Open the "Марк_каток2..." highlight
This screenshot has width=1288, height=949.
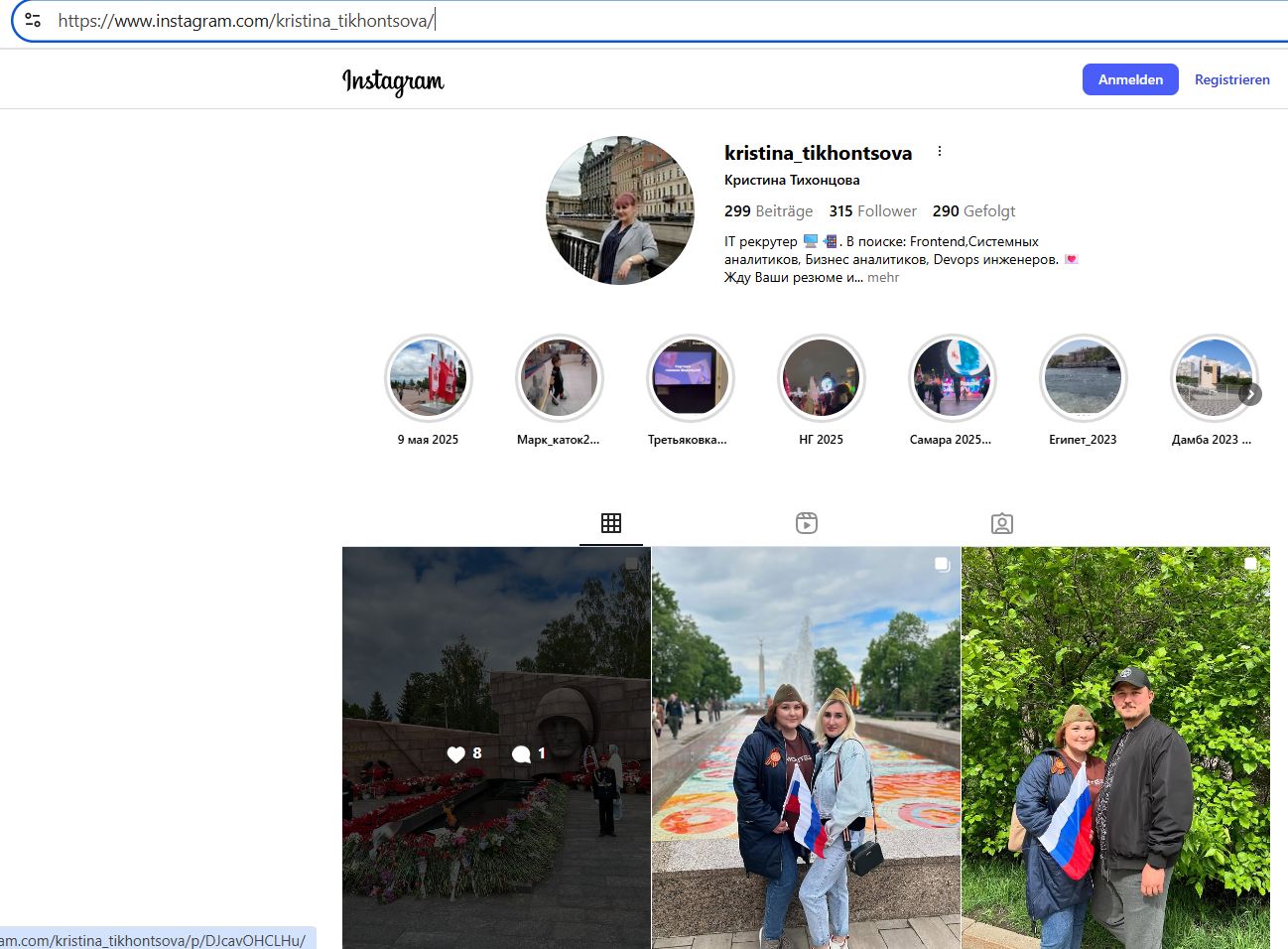(x=559, y=378)
